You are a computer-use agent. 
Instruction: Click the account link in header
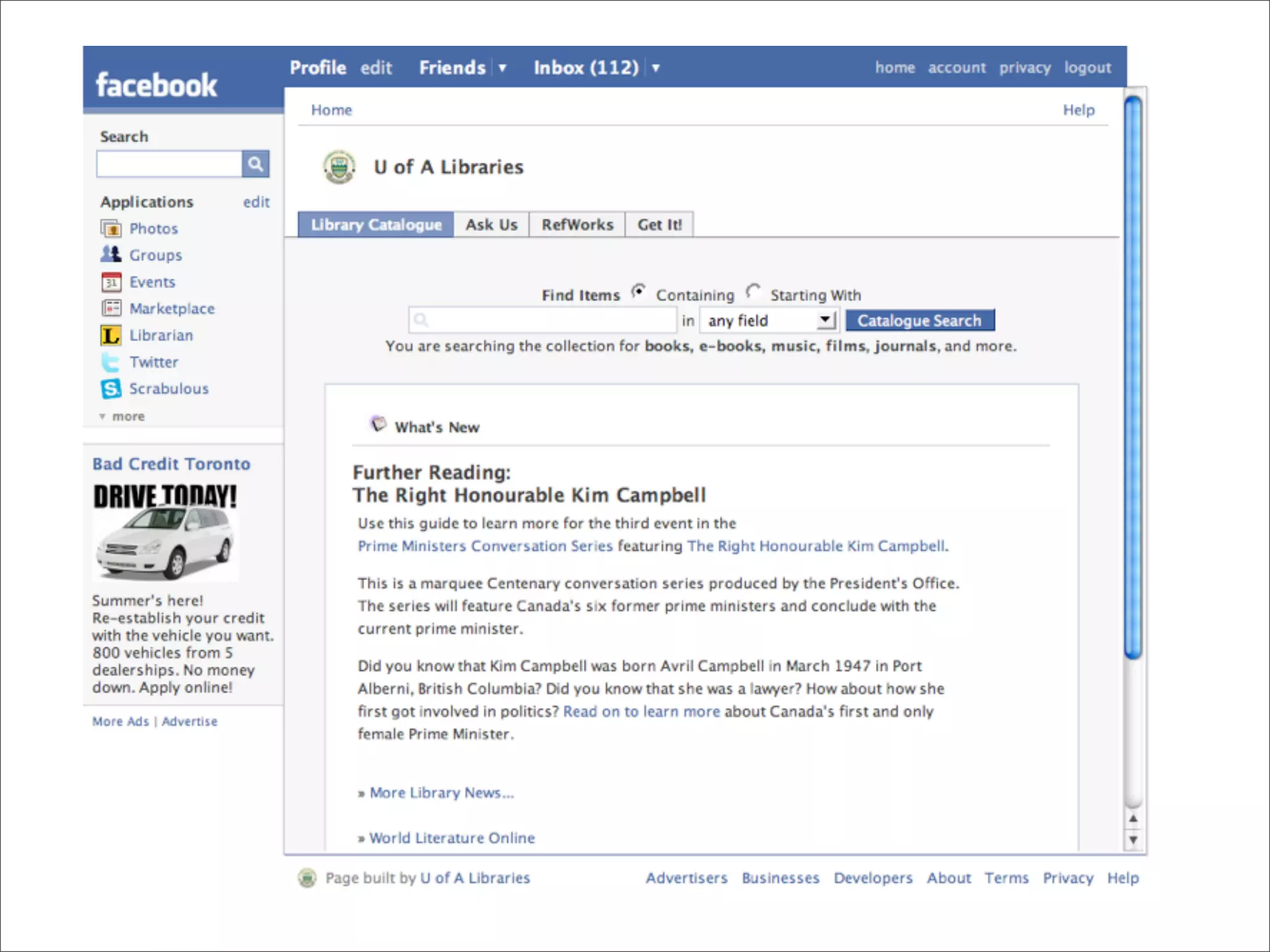coord(957,68)
